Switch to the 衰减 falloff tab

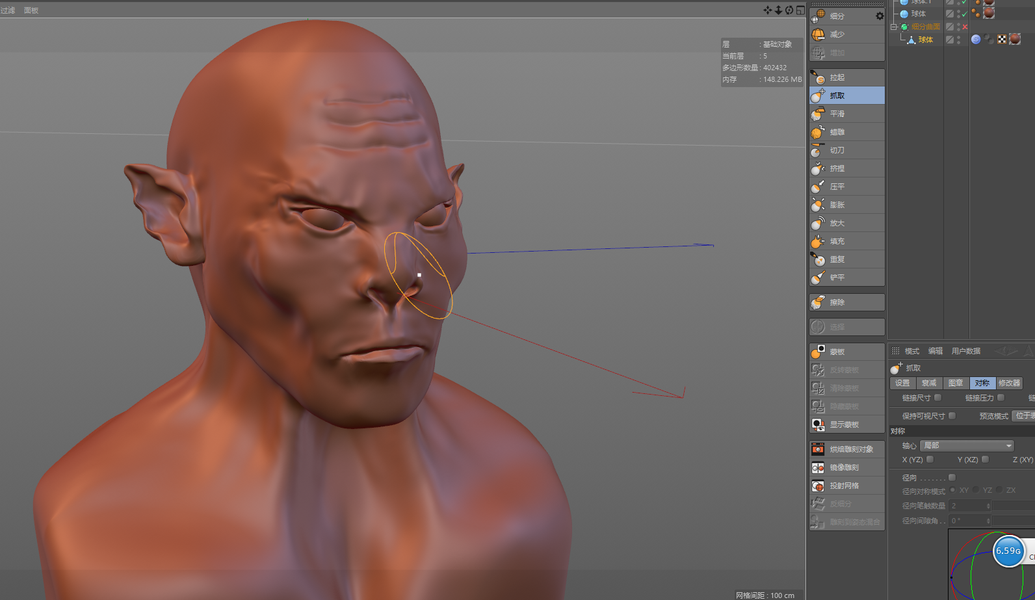(929, 383)
